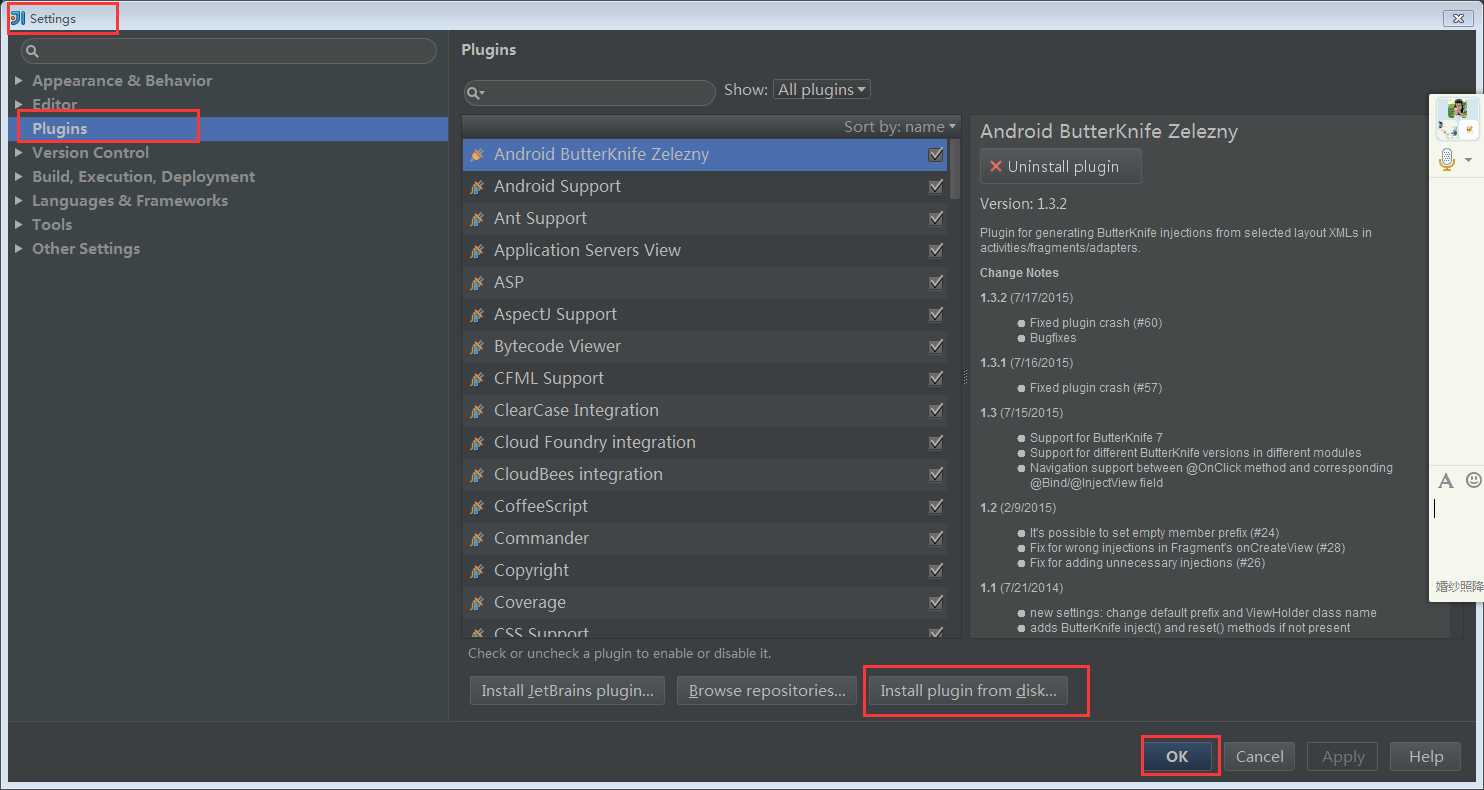Click the plugin icon beside Android Support
This screenshot has width=1484, height=790.
point(477,187)
